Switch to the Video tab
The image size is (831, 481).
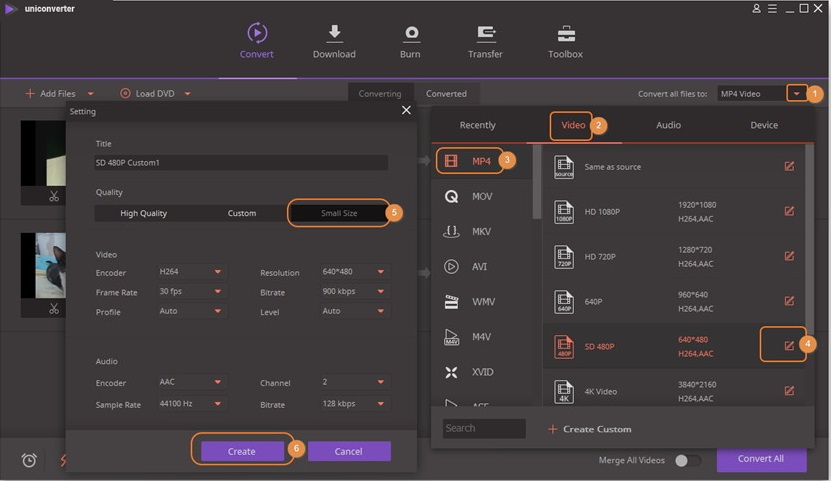(x=573, y=125)
